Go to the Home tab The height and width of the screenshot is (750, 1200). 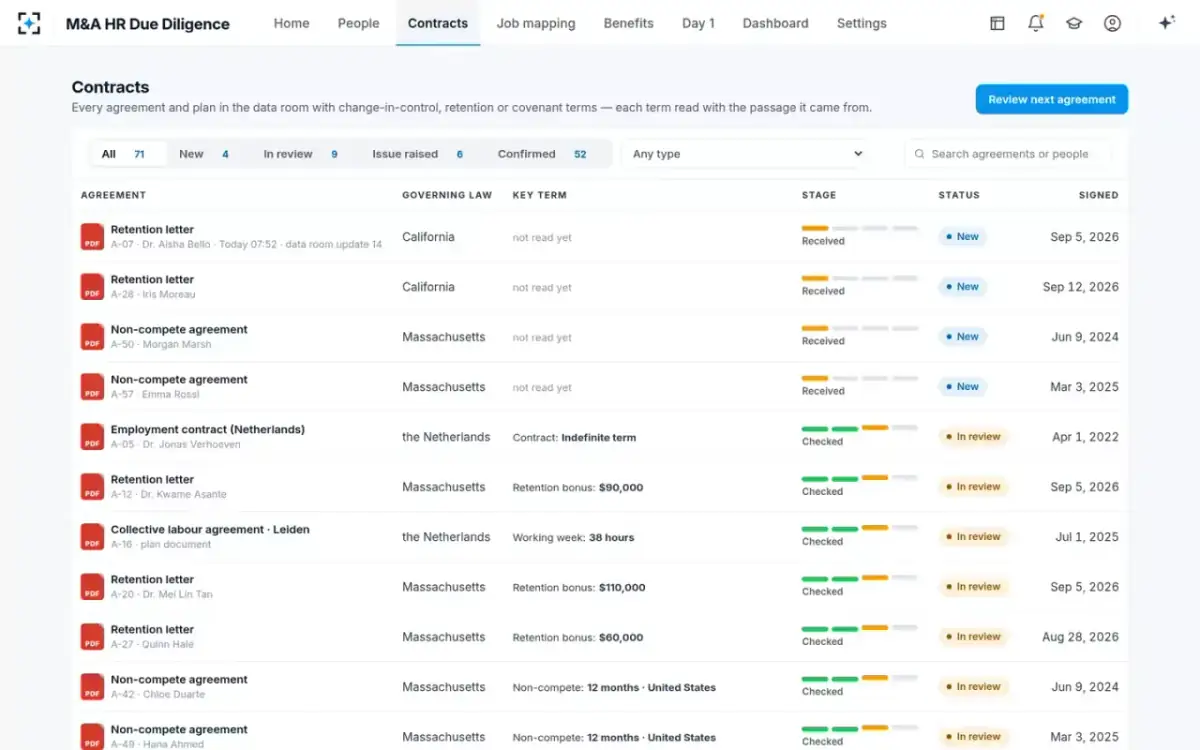click(292, 23)
